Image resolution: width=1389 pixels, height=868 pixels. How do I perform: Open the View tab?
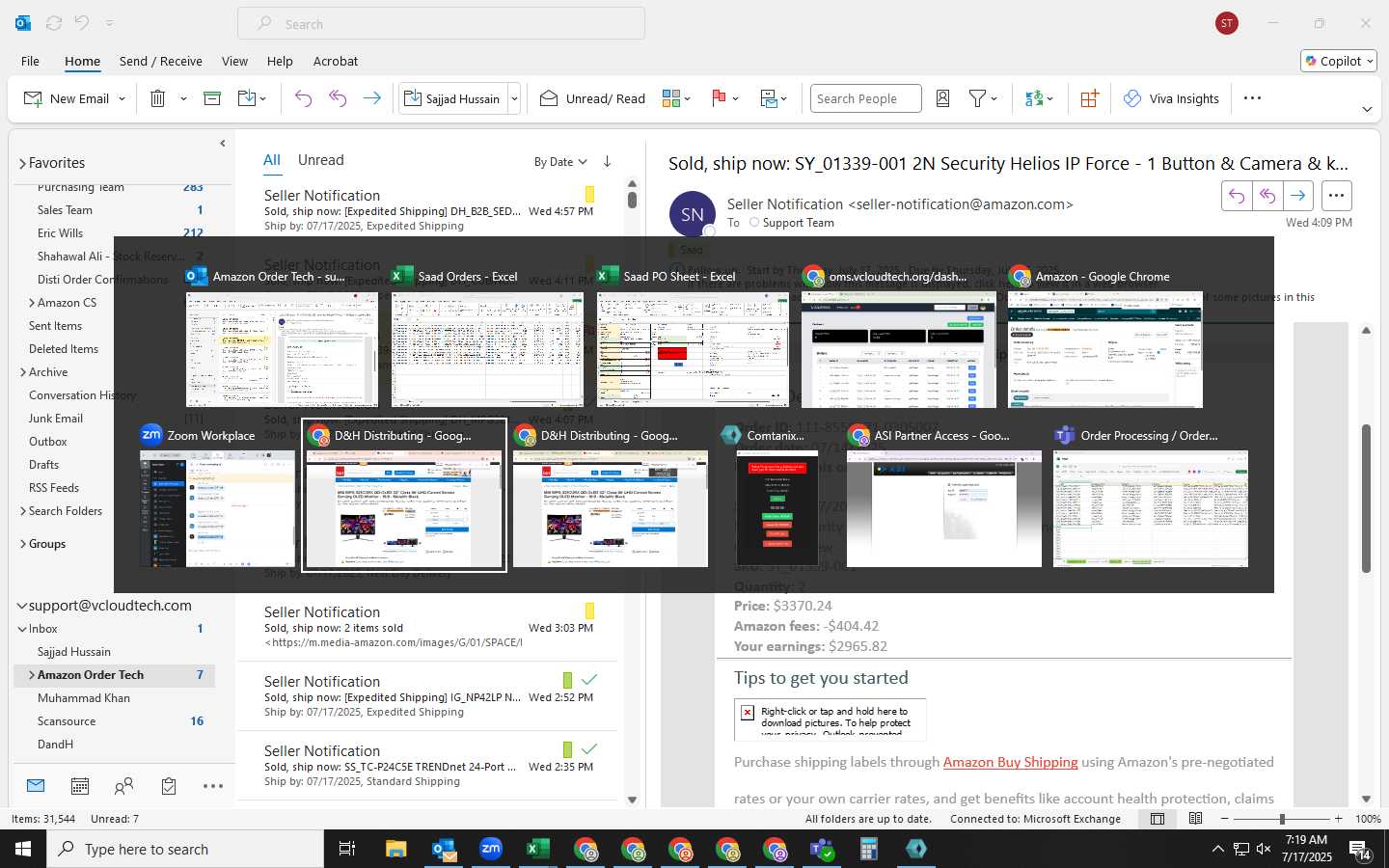[234, 61]
